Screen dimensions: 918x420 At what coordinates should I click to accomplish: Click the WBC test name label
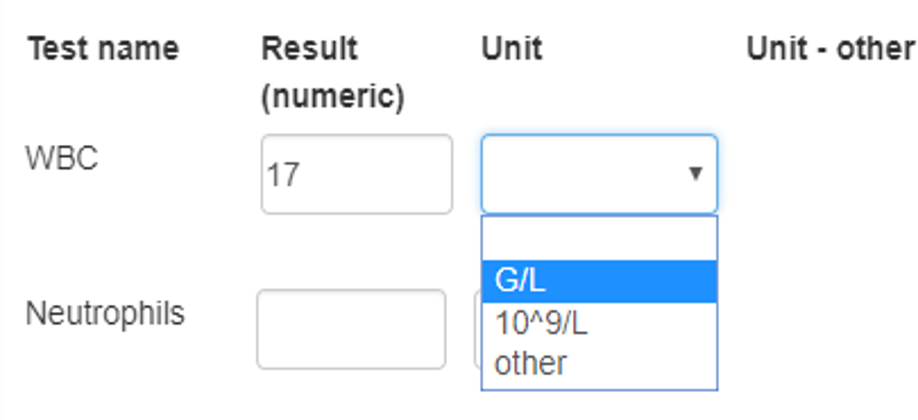[62, 158]
